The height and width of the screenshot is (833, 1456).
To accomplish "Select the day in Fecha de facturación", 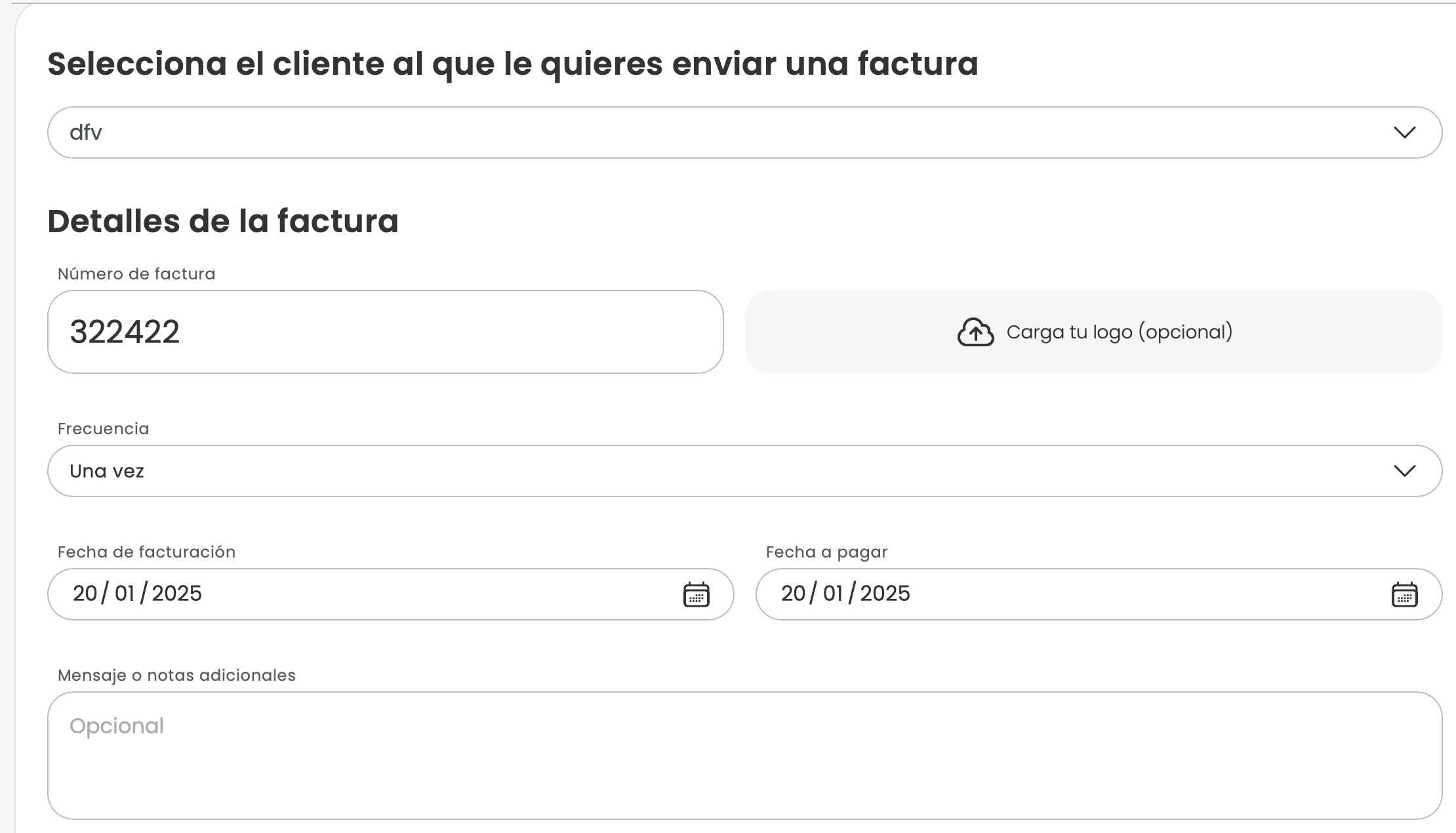I will pyautogui.click(x=85, y=594).
